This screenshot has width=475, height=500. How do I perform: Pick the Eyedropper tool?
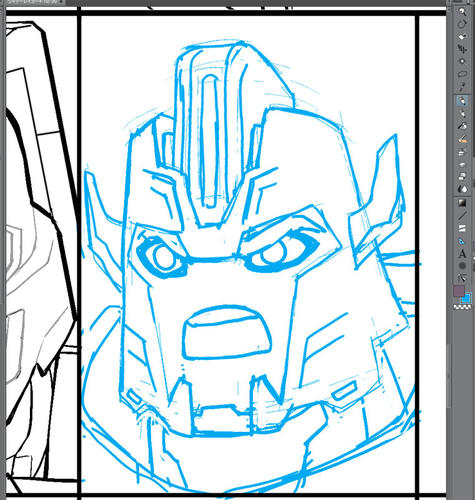[x=462, y=87]
